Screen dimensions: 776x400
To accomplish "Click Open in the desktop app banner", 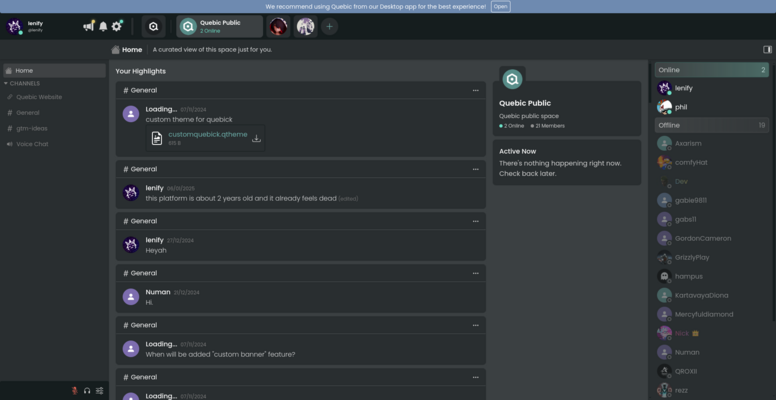I will pos(500,6).
